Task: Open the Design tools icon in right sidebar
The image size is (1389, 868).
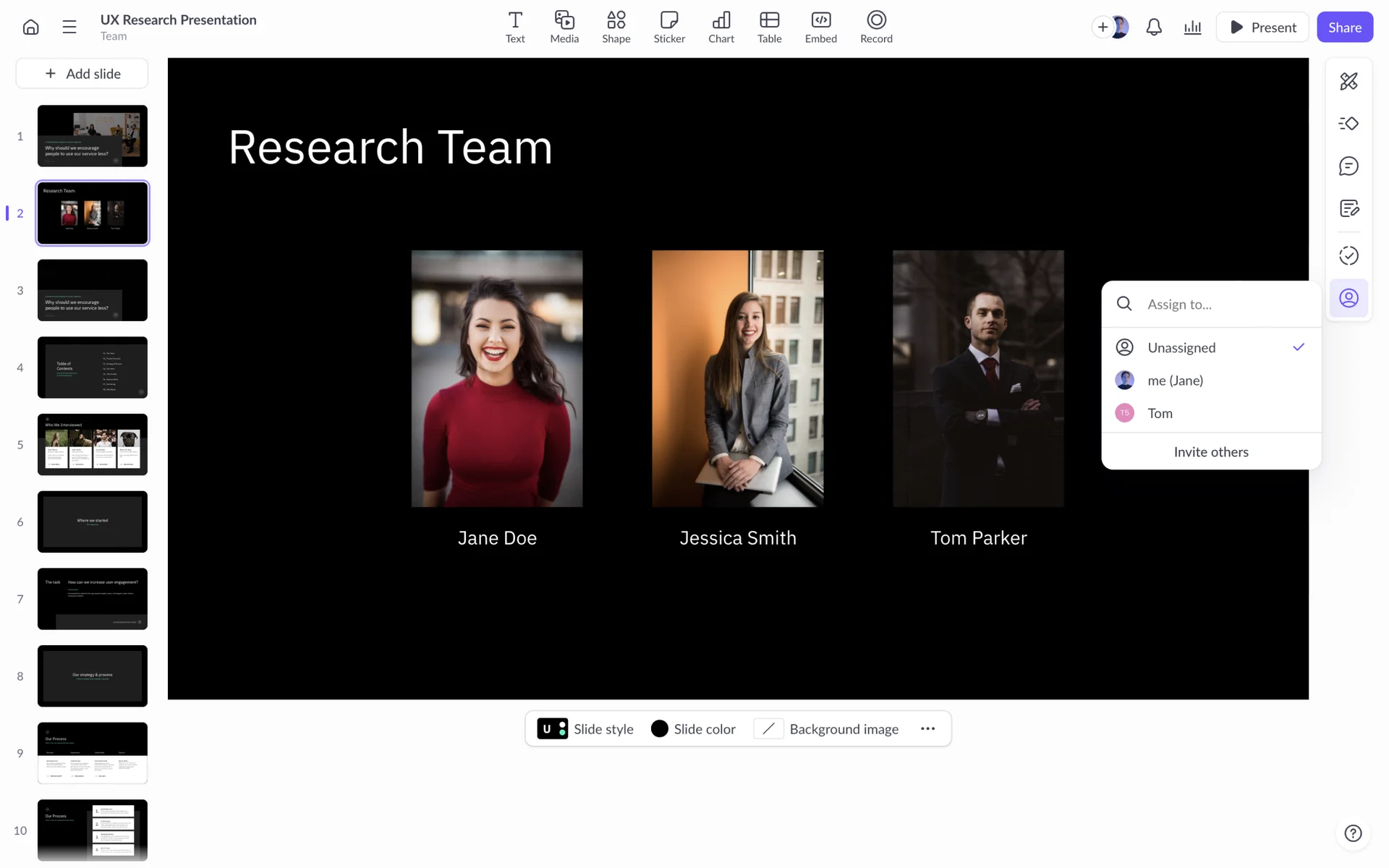Action: tap(1348, 81)
